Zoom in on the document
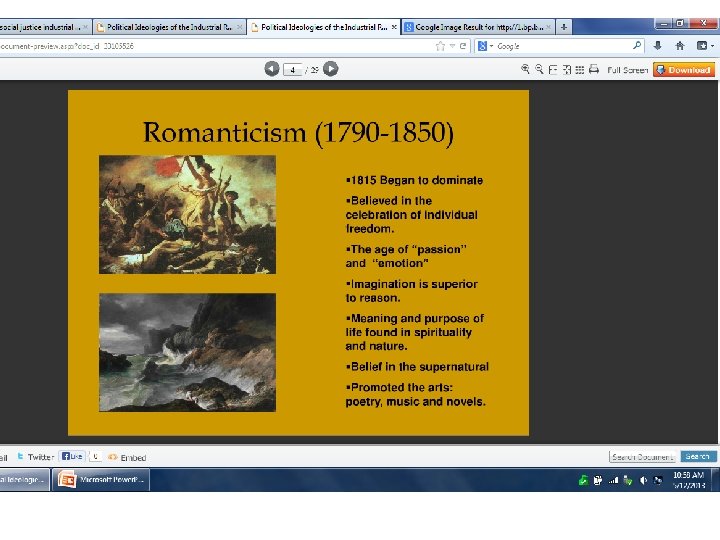720x540 pixels. tap(525, 69)
